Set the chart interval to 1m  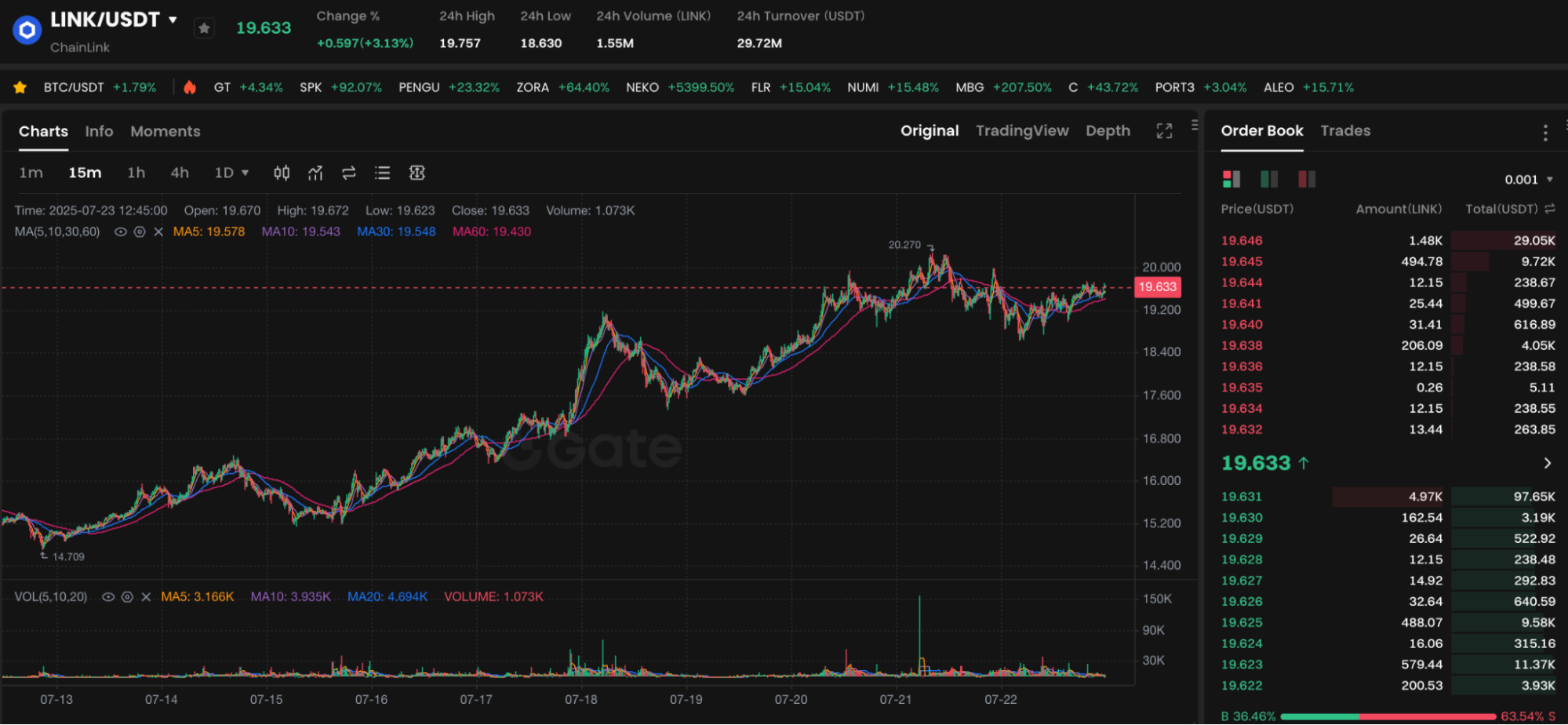[x=31, y=173]
